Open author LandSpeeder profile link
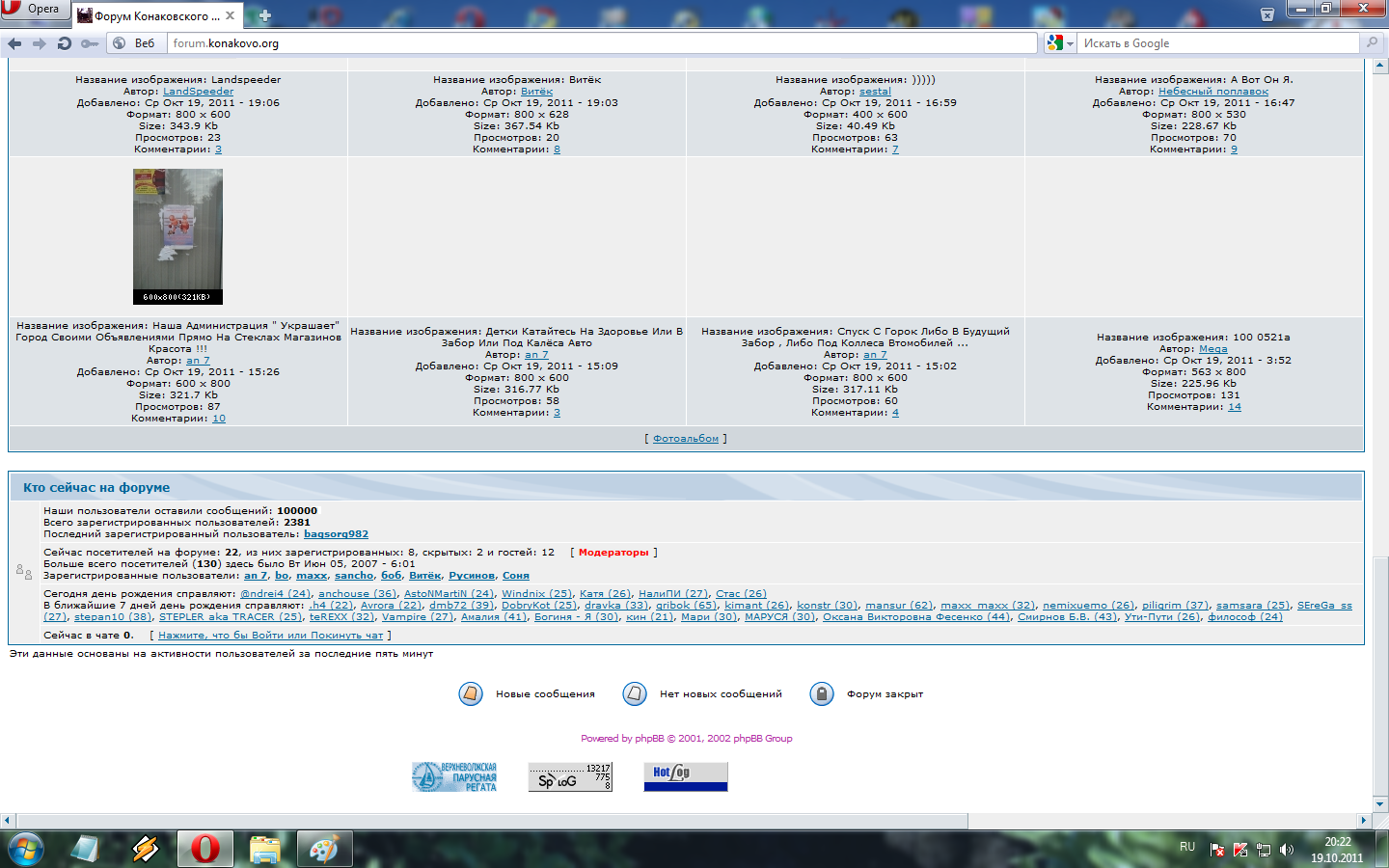This screenshot has width=1389, height=868. [198, 92]
